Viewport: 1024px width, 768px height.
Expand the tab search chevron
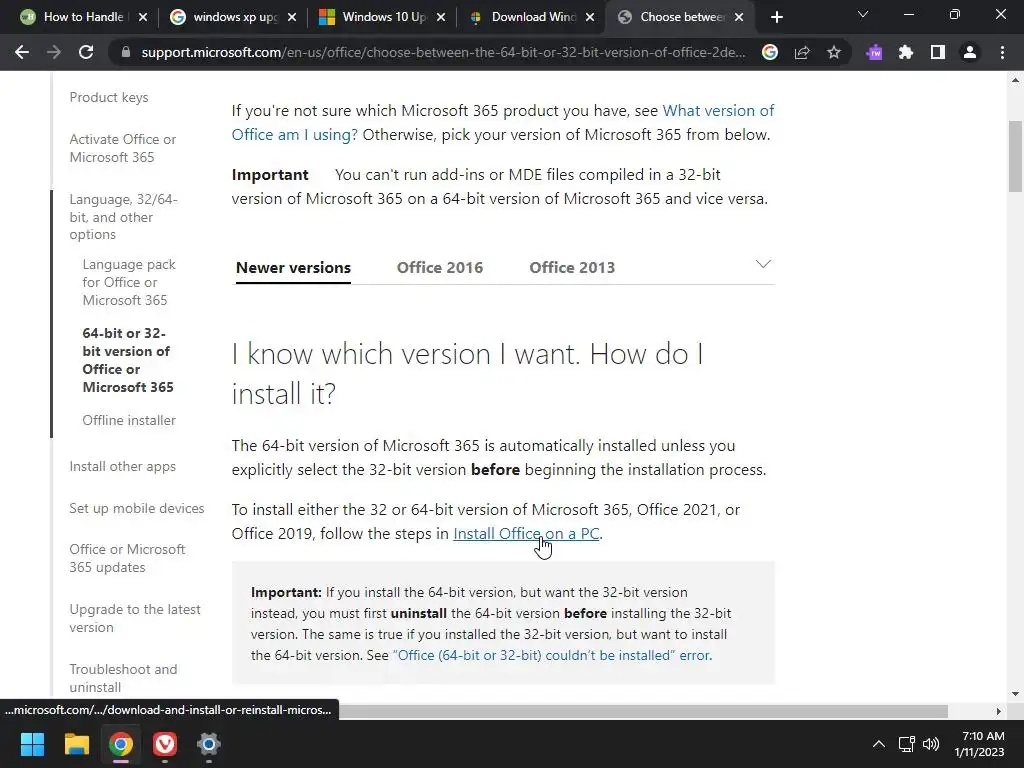(x=863, y=14)
